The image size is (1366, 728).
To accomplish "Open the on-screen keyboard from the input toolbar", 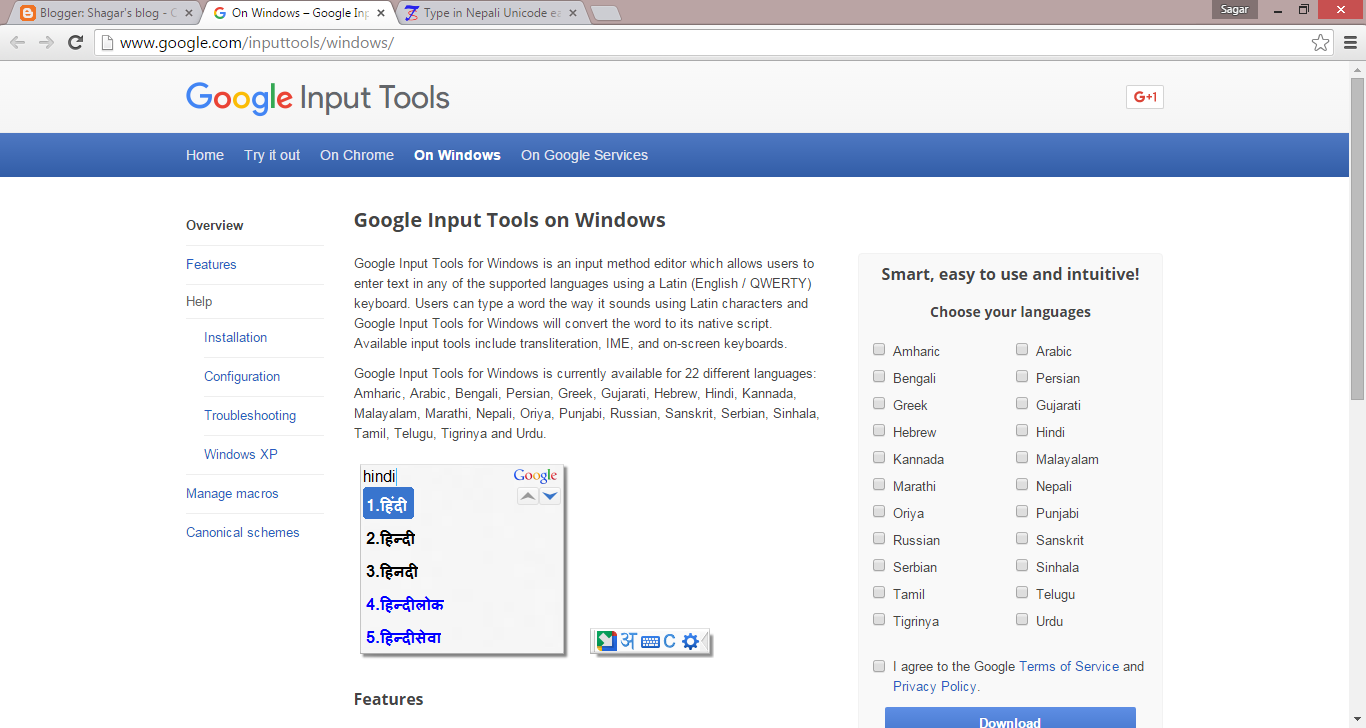I will 649,641.
